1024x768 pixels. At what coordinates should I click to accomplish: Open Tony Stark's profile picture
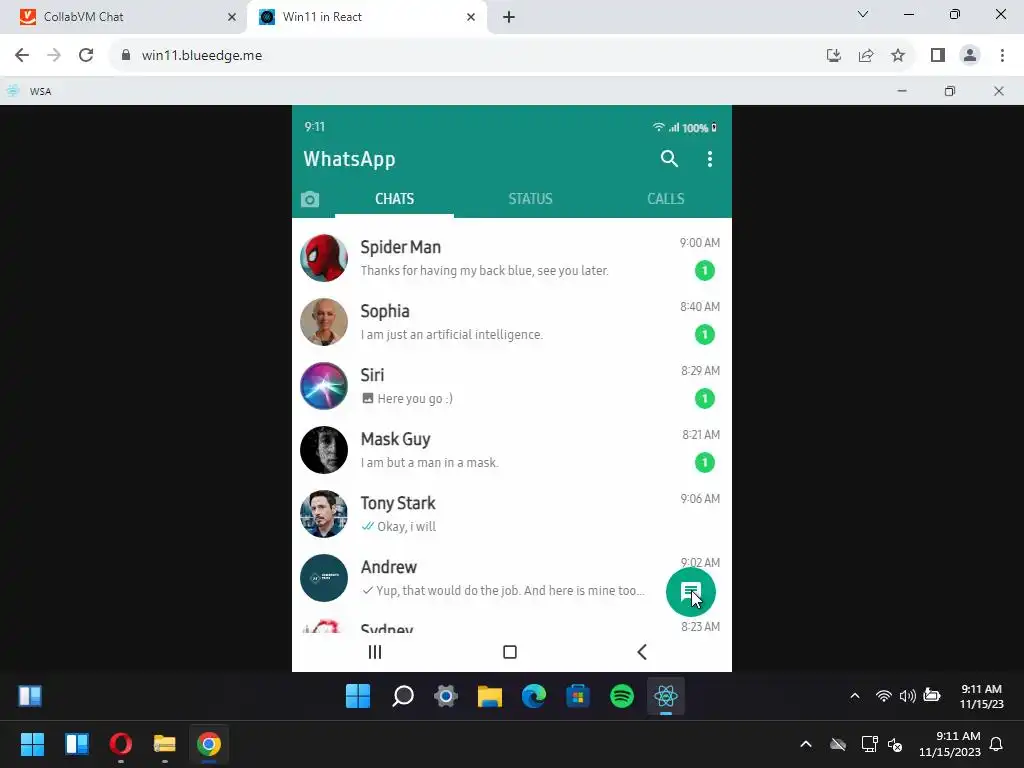pos(324,514)
